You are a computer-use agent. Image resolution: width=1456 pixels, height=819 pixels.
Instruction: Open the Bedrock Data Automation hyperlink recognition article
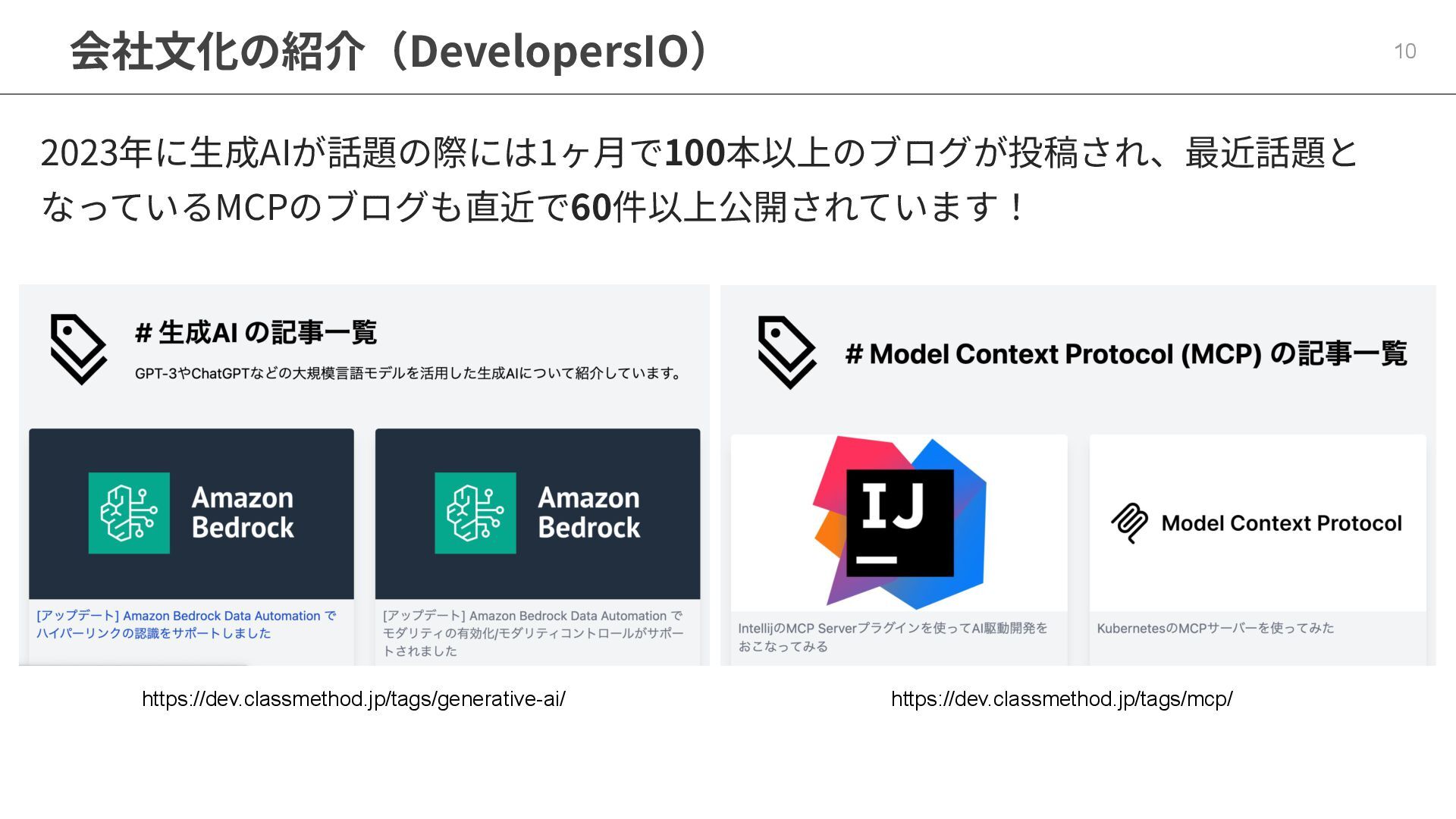187,625
